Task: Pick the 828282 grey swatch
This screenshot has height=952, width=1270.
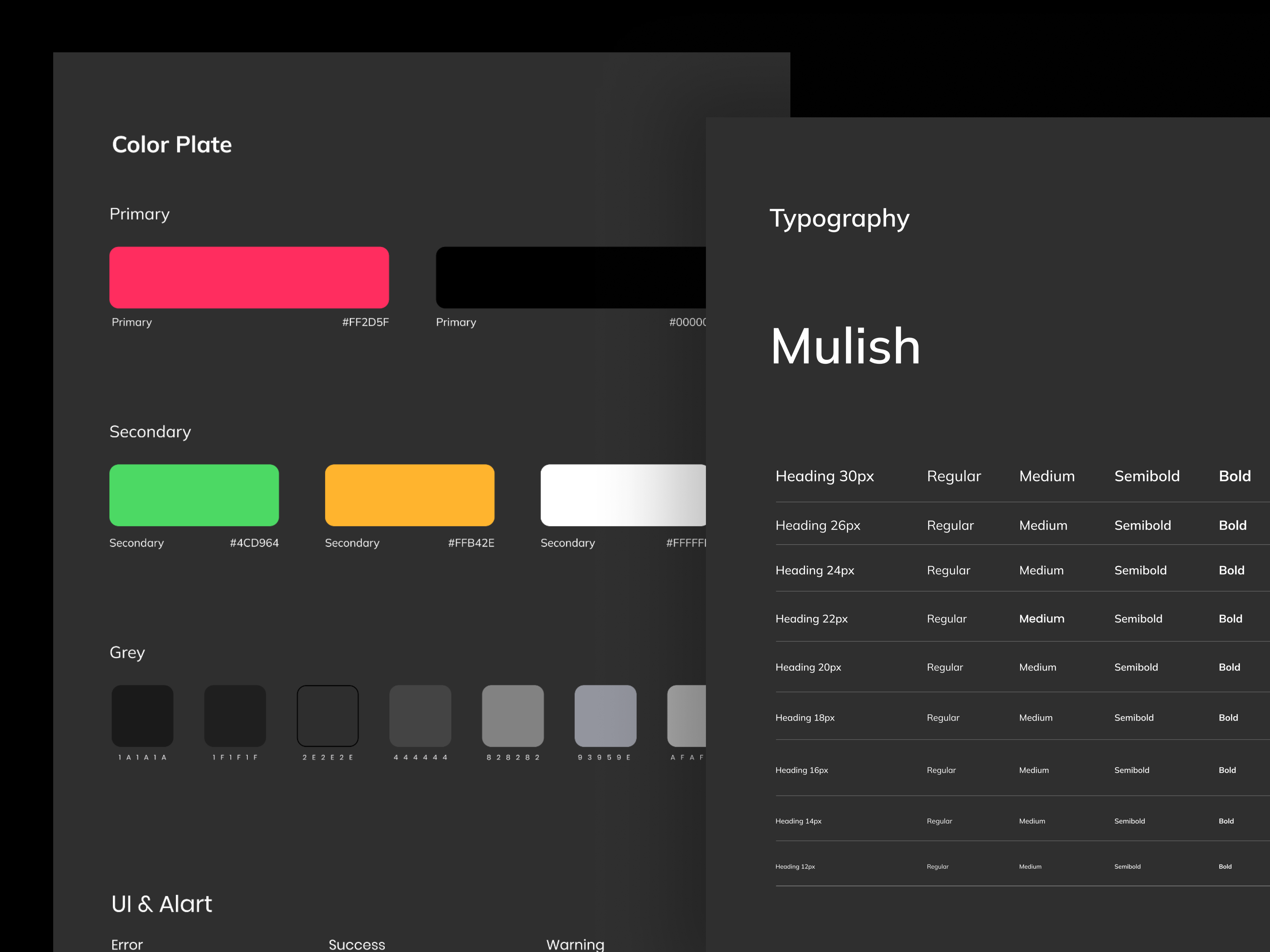Action: coord(513,716)
